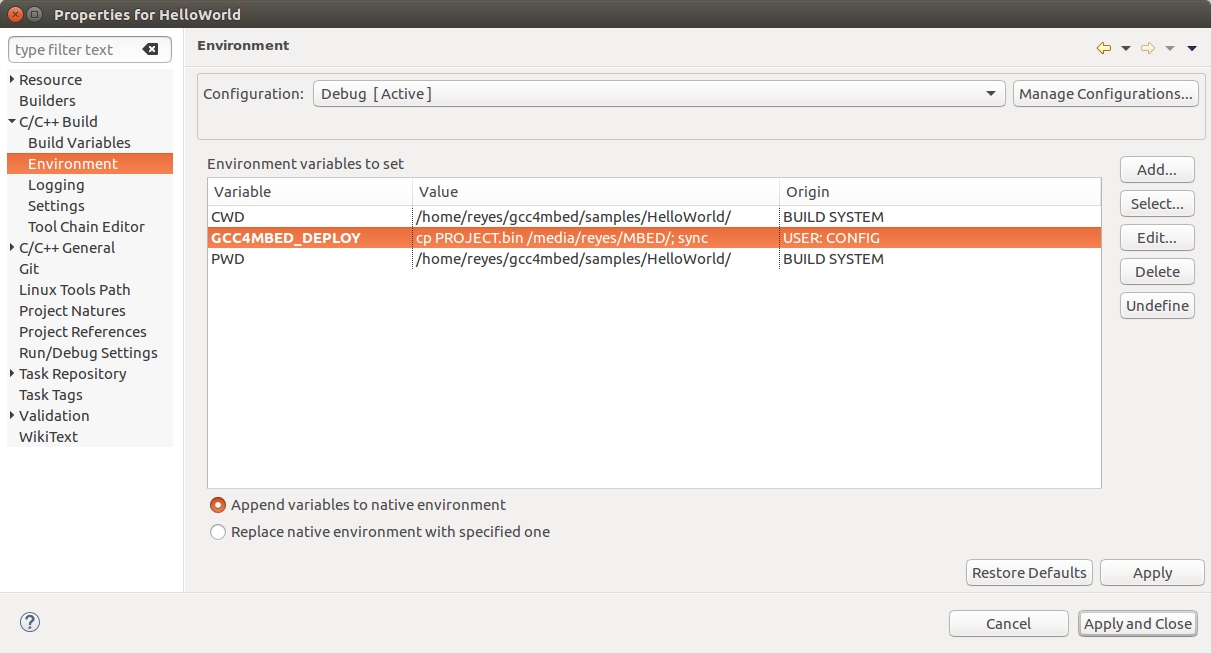
Task: Clear the filter text with the clear icon
Action: pyautogui.click(x=150, y=50)
